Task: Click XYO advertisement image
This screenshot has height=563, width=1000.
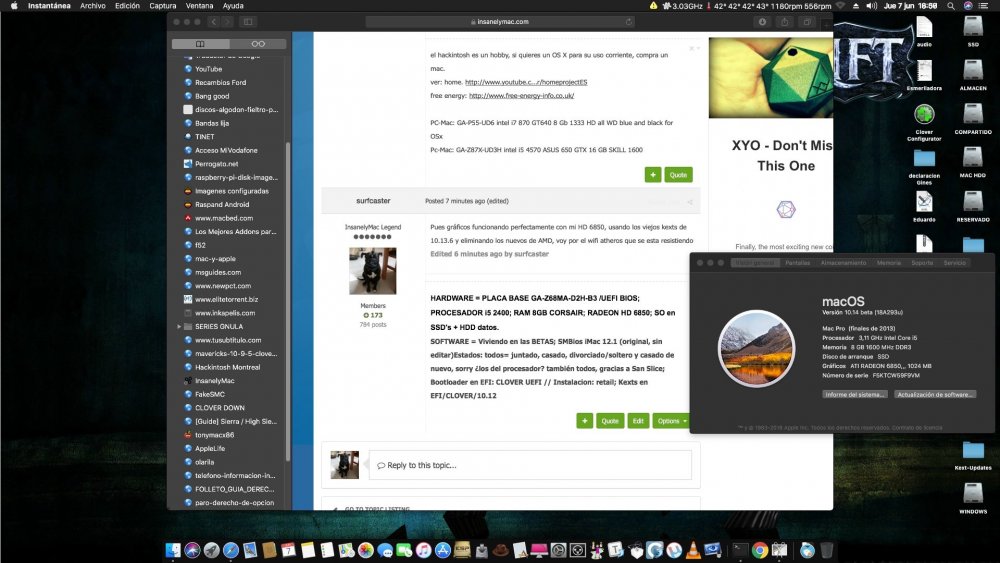Action: (771, 78)
